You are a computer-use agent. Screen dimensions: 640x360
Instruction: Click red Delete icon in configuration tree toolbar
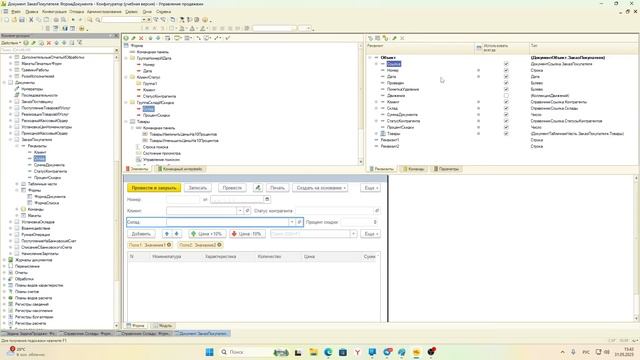(x=49, y=42)
